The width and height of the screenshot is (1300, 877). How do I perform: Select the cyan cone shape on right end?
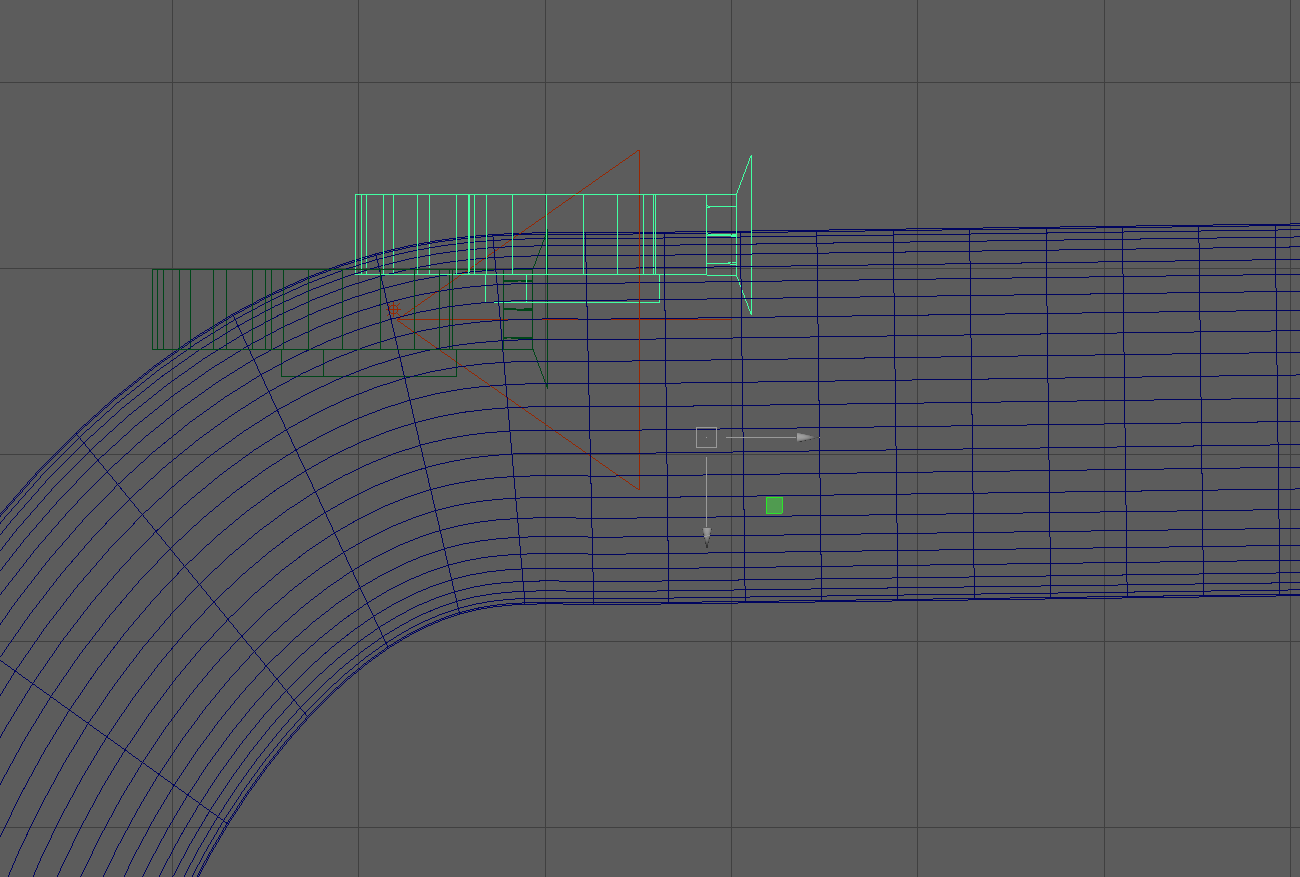pyautogui.click(x=744, y=234)
